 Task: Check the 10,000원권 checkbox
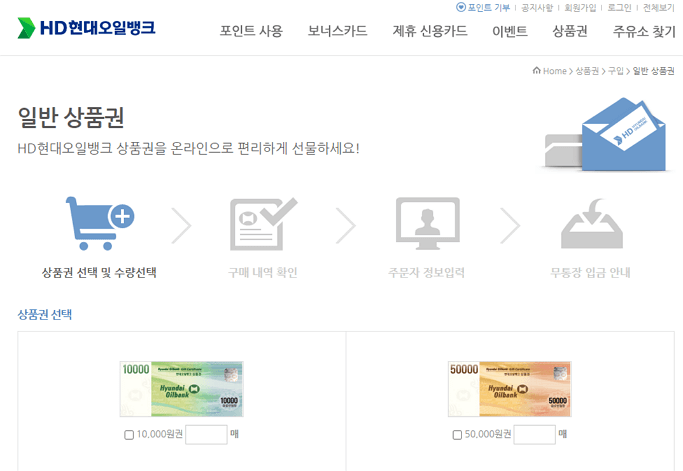click(129, 435)
